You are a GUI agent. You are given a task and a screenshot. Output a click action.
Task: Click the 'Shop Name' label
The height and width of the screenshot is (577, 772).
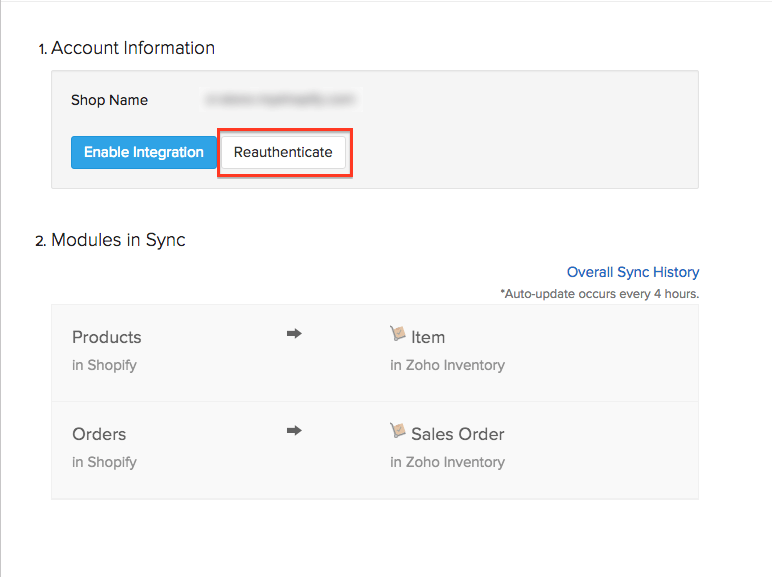click(x=109, y=100)
